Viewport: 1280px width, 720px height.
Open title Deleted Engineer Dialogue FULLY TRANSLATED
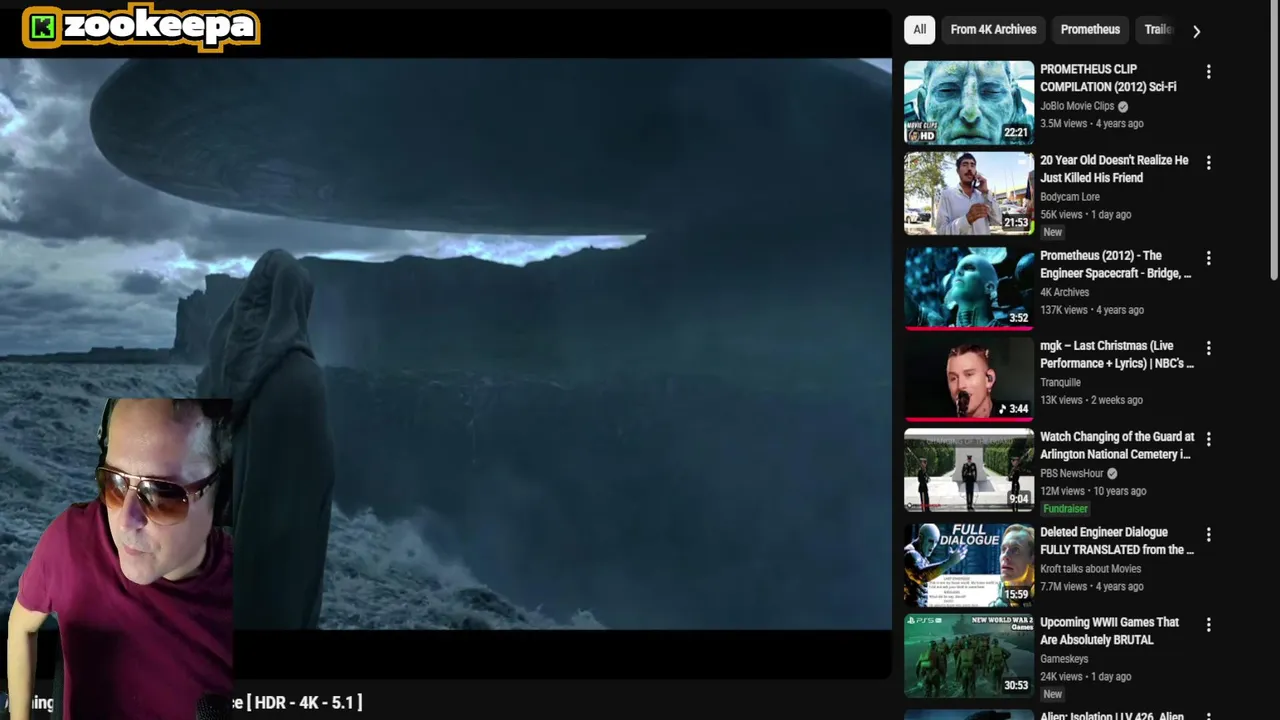pos(1117,541)
